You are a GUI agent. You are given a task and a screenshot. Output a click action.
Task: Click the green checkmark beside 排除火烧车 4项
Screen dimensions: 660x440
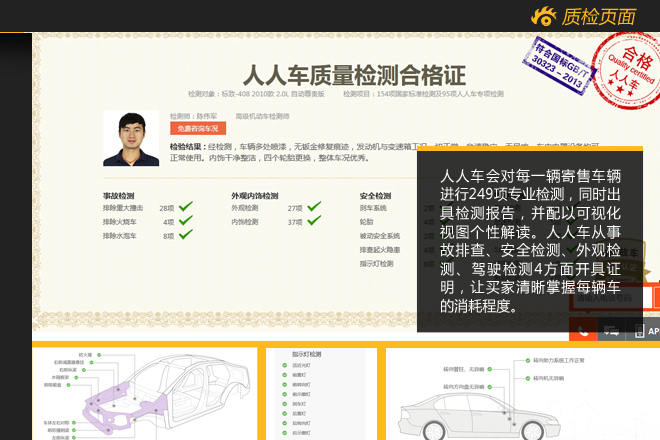coord(186,220)
